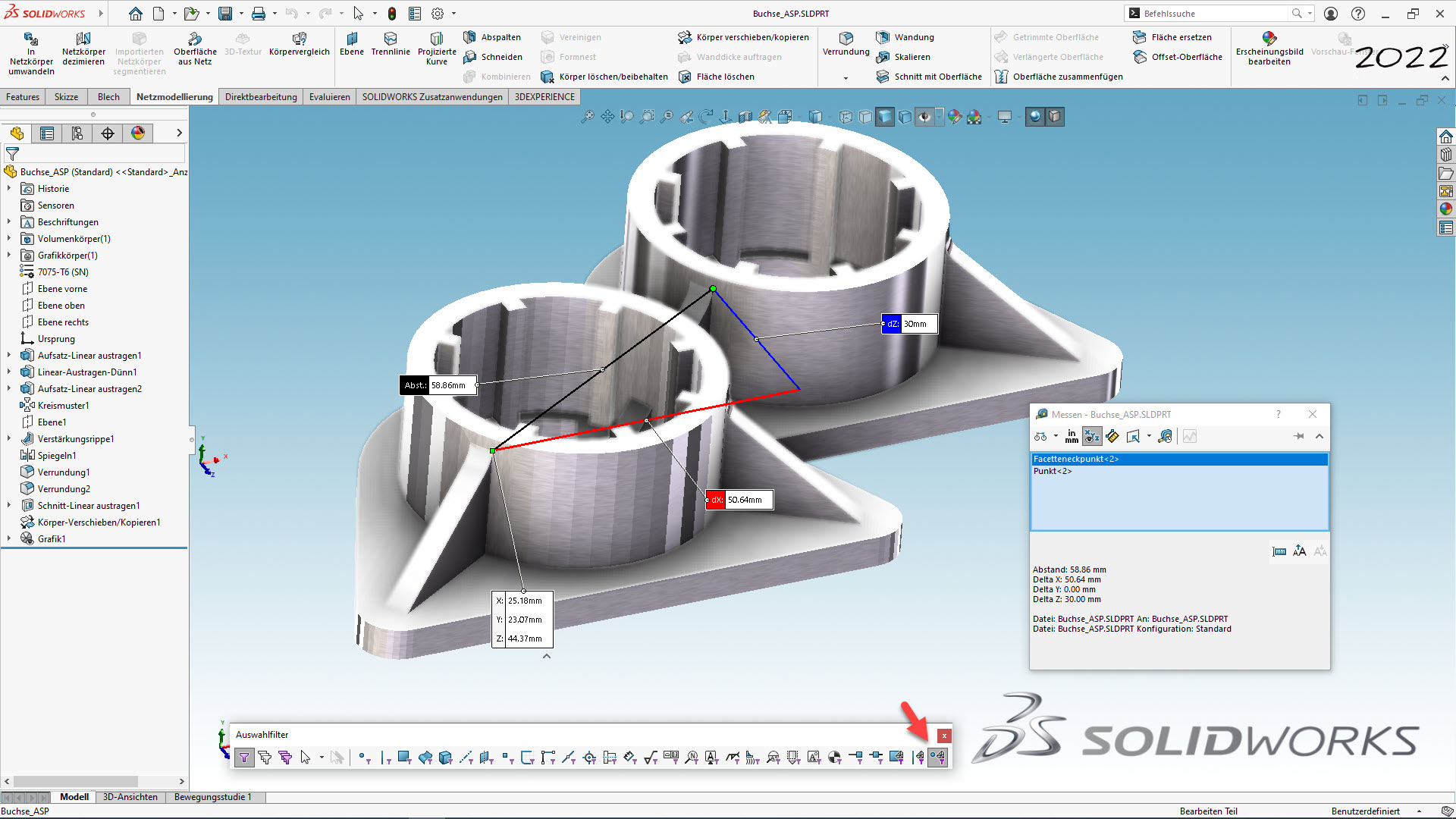The width and height of the screenshot is (1456, 819).
Task: Click increase font size icon in Messen dialog
Action: coord(1300,551)
